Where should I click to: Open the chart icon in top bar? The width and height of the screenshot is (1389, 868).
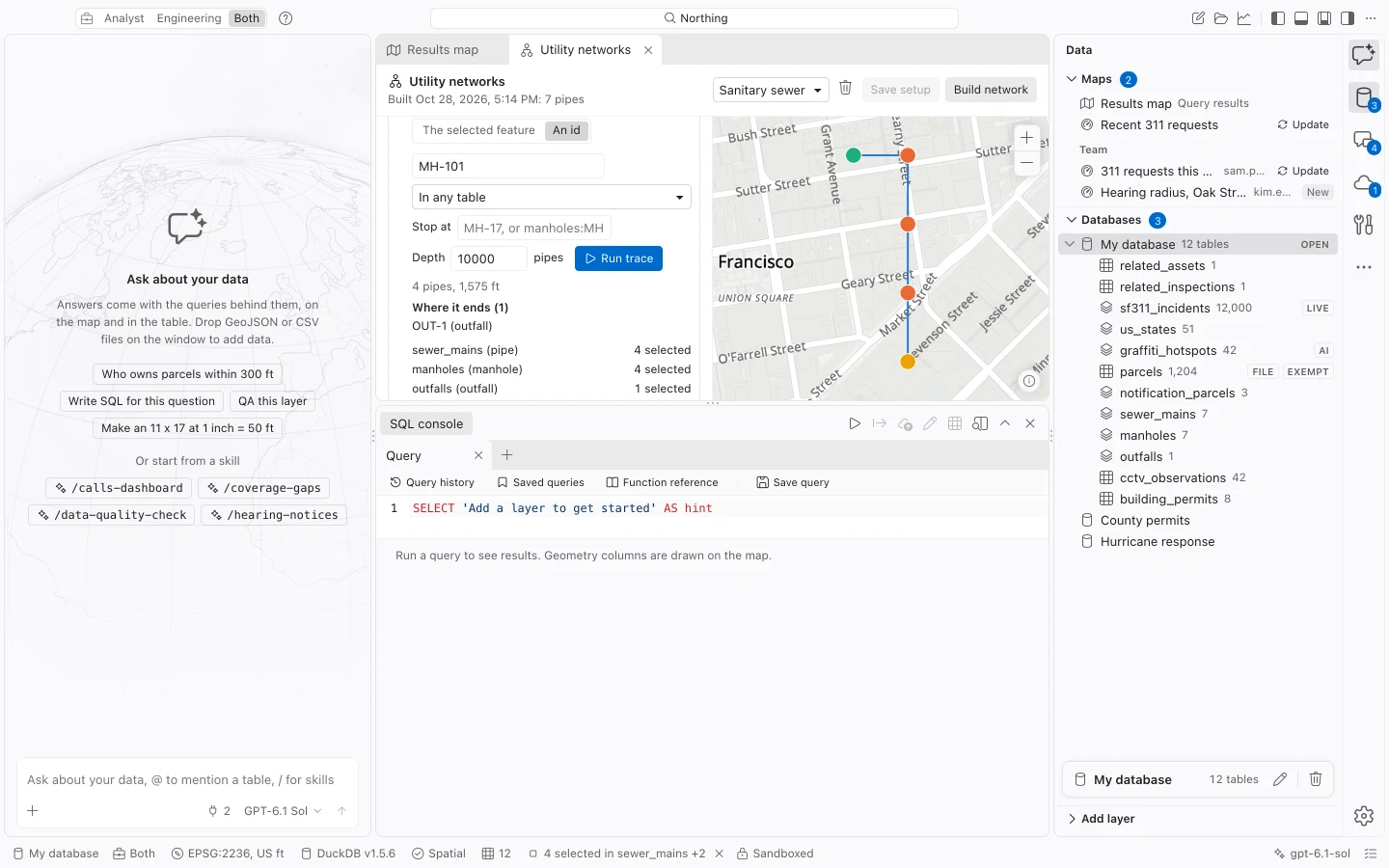click(x=1244, y=18)
